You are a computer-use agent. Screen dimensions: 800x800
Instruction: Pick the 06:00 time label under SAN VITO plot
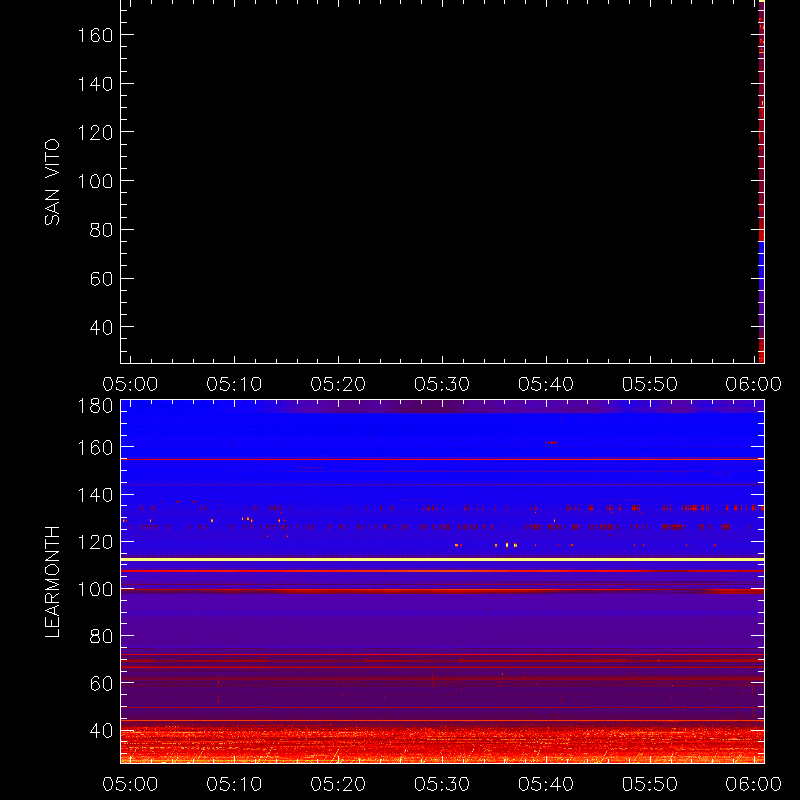tap(754, 384)
